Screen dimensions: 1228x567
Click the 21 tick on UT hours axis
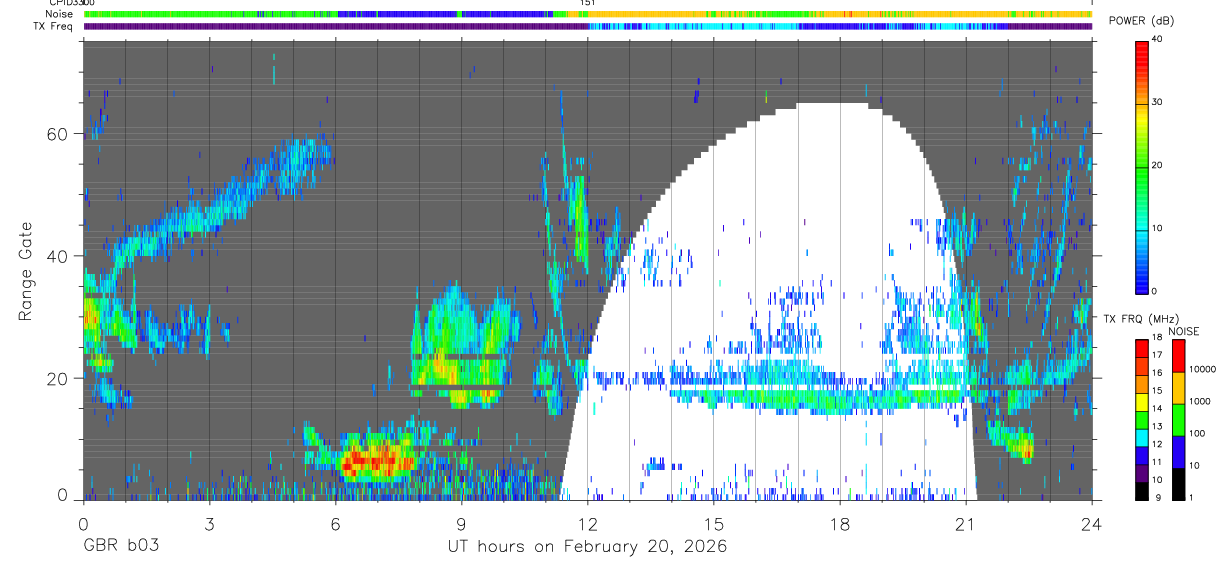966,523
